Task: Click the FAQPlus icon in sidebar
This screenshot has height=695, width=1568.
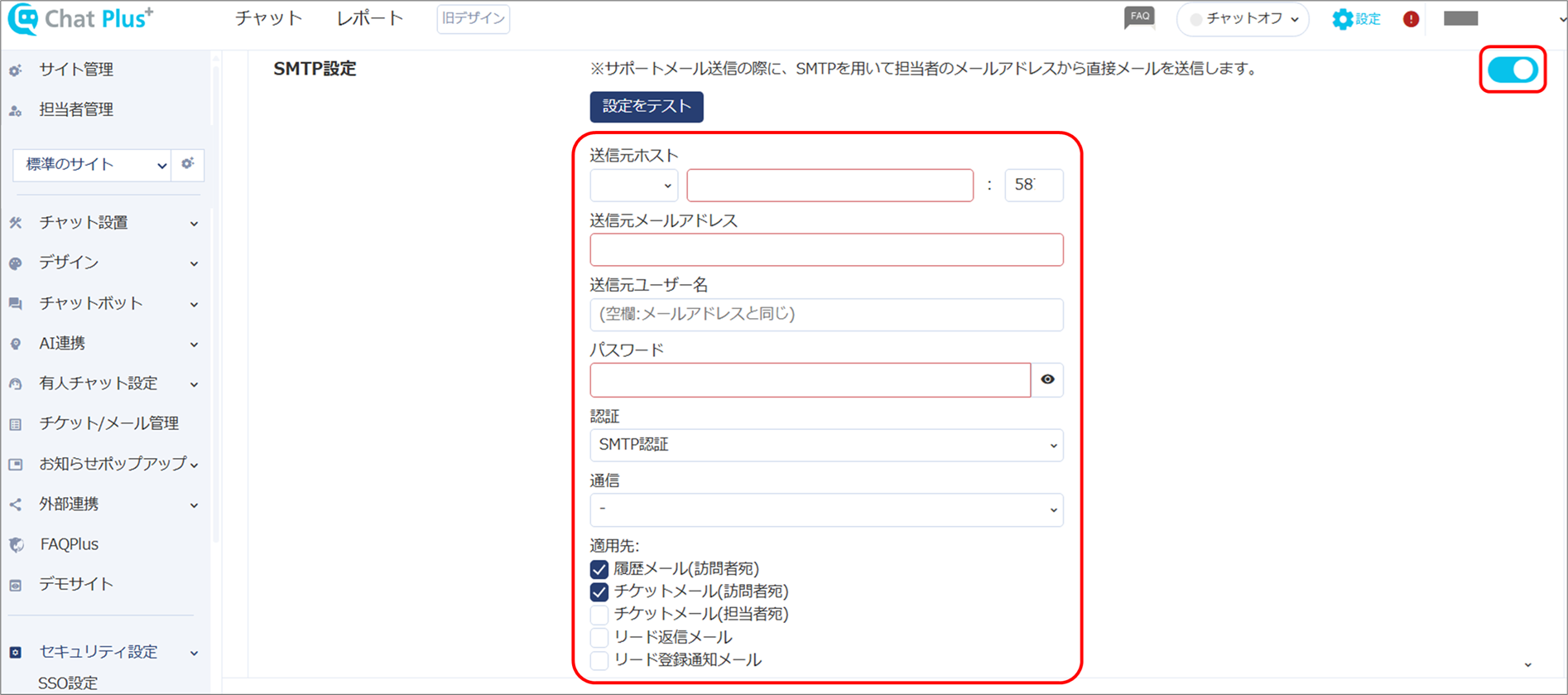Action: click(16, 545)
